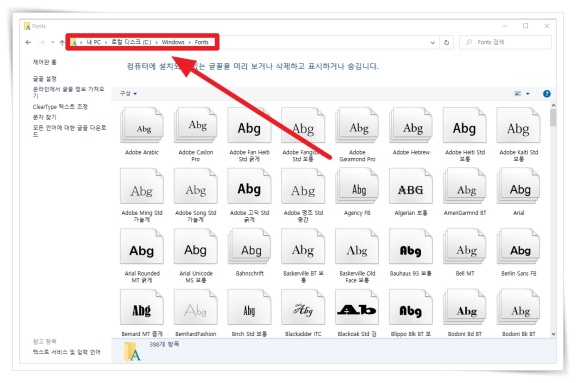Screen dimensions: 576x383
Task: Open the 구성 dropdown menu
Action: [x=128, y=94]
